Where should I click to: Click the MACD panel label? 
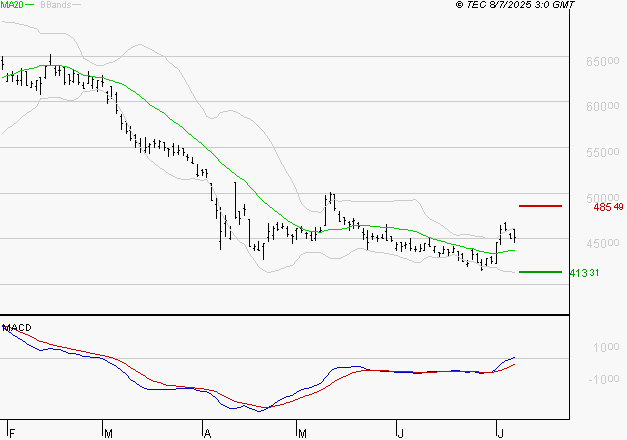click(x=17, y=328)
